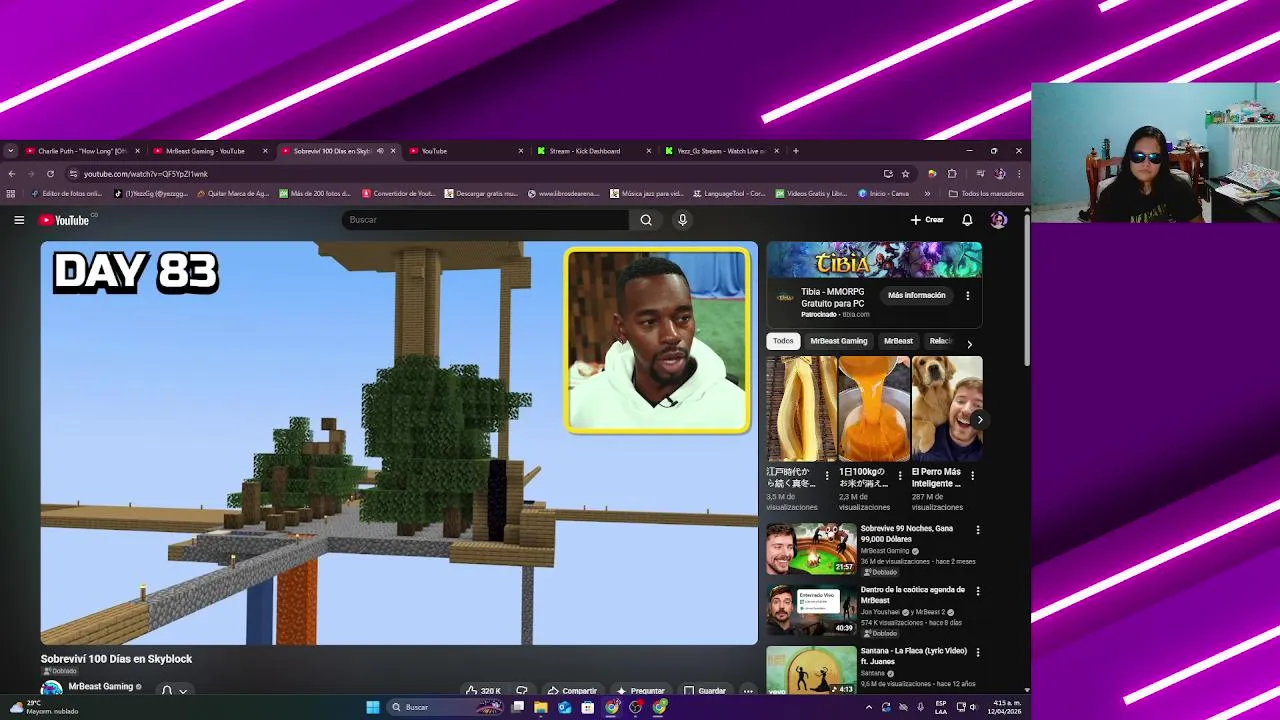
Task: Open the Todos los marcadores folder
Action: 986,194
